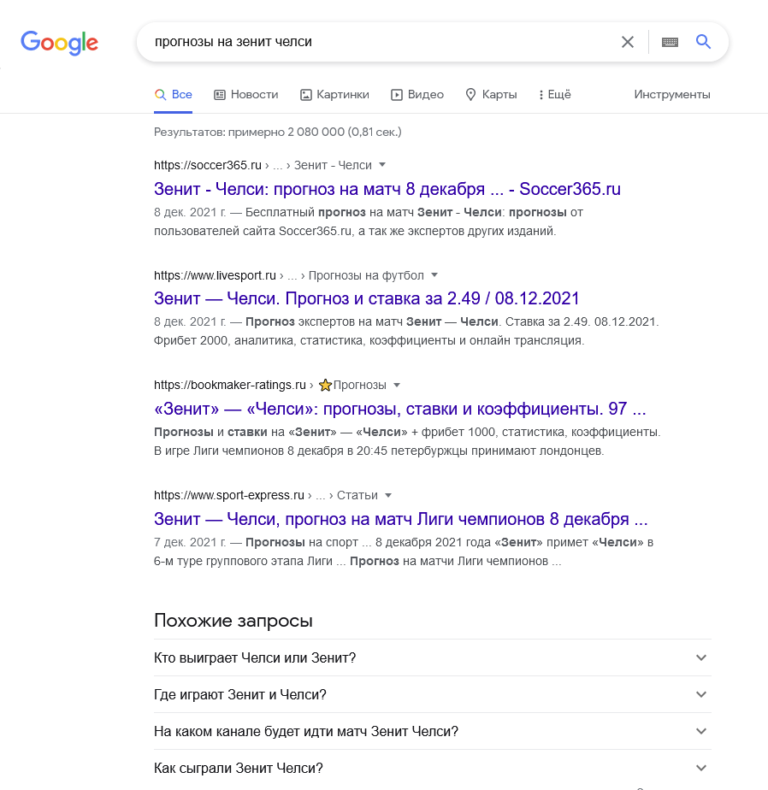Open dropdown arrow beside bookmaker-ratings.ru result
The width and height of the screenshot is (768, 790).
[x=397, y=385]
